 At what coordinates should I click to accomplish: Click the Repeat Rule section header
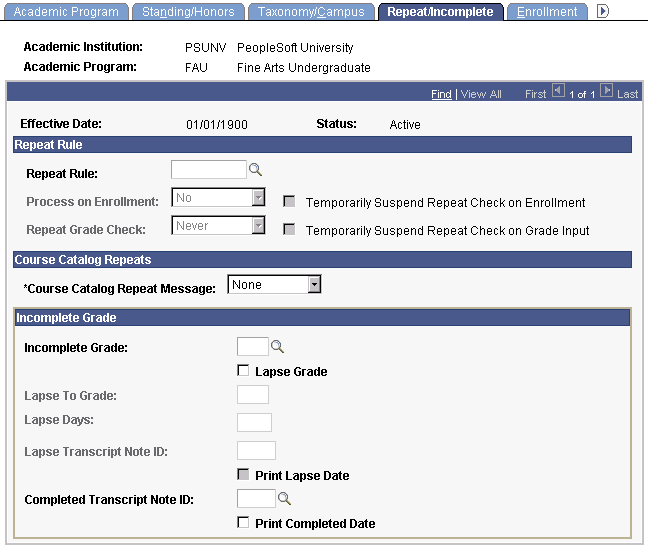pyautogui.click(x=322, y=145)
